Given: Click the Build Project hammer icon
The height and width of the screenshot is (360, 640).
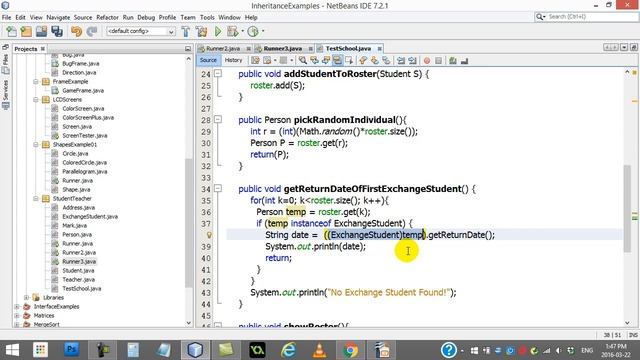Looking at the screenshot, I should [186, 31].
